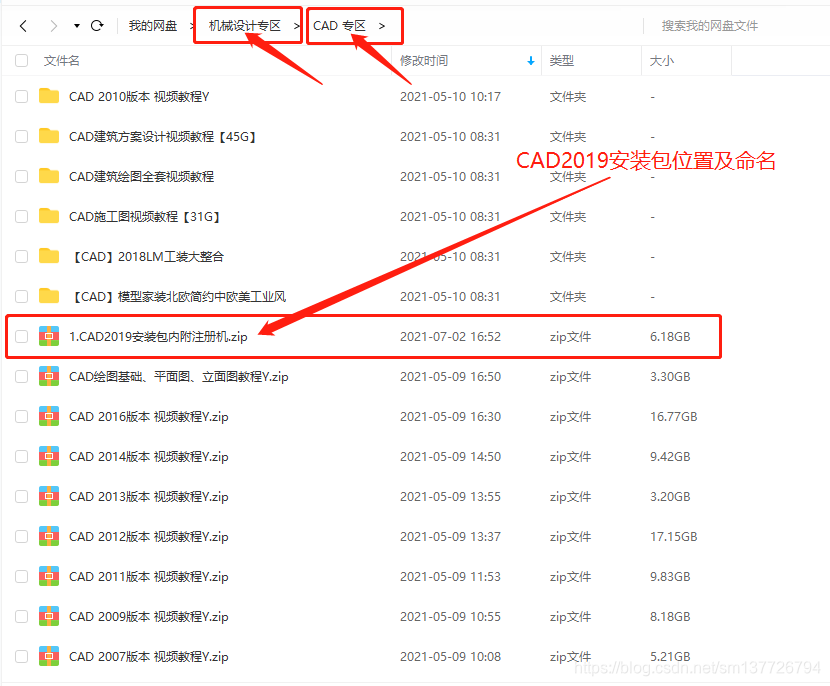Click zip icon of CAD 2013版本 视频教程Y.zip
This screenshot has width=830, height=686.
(49, 496)
